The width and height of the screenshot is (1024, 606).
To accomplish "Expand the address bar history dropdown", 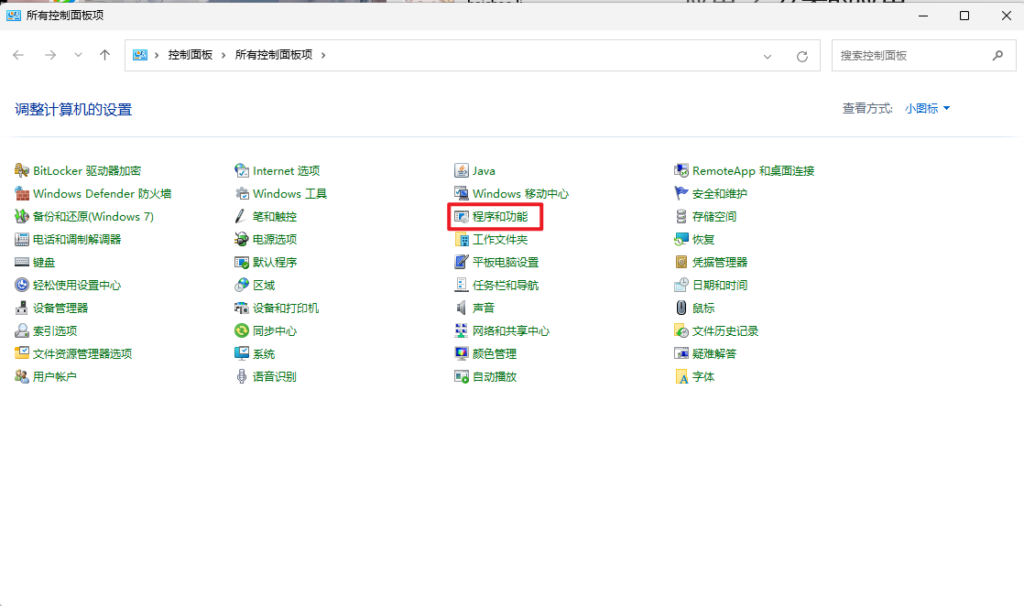I will pyautogui.click(x=767, y=55).
